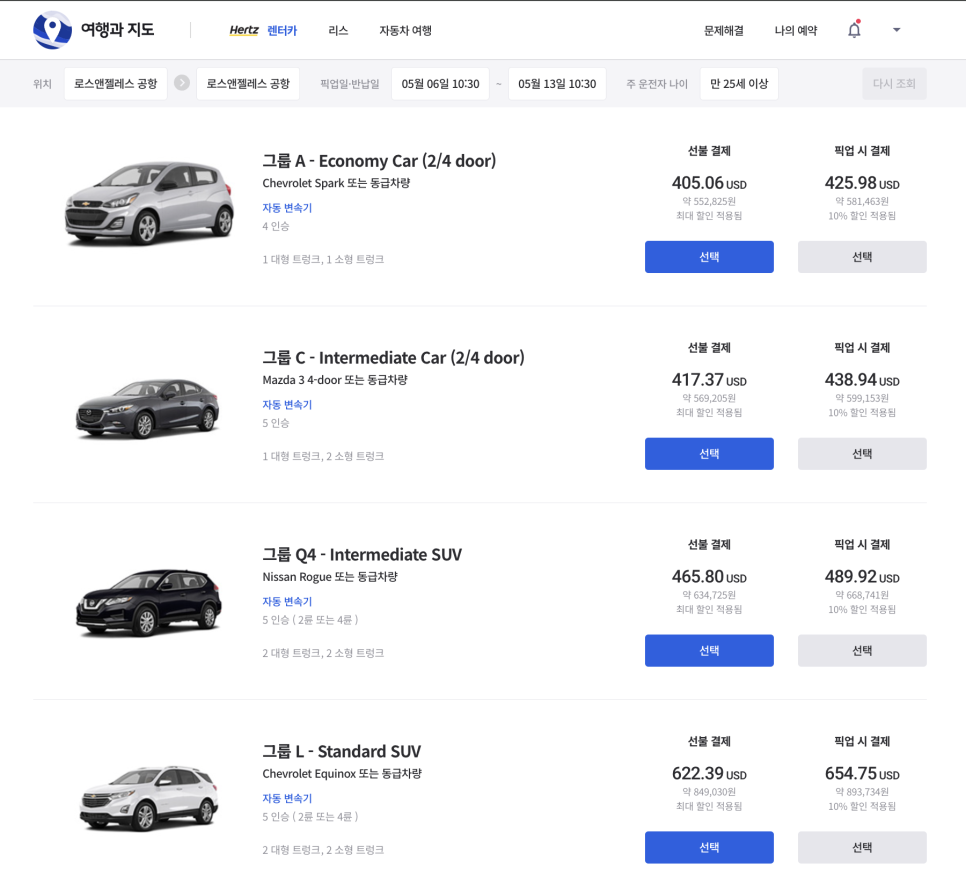966x870 pixels.
Task: Expand the account dropdown arrow in header
Action: click(x=896, y=30)
